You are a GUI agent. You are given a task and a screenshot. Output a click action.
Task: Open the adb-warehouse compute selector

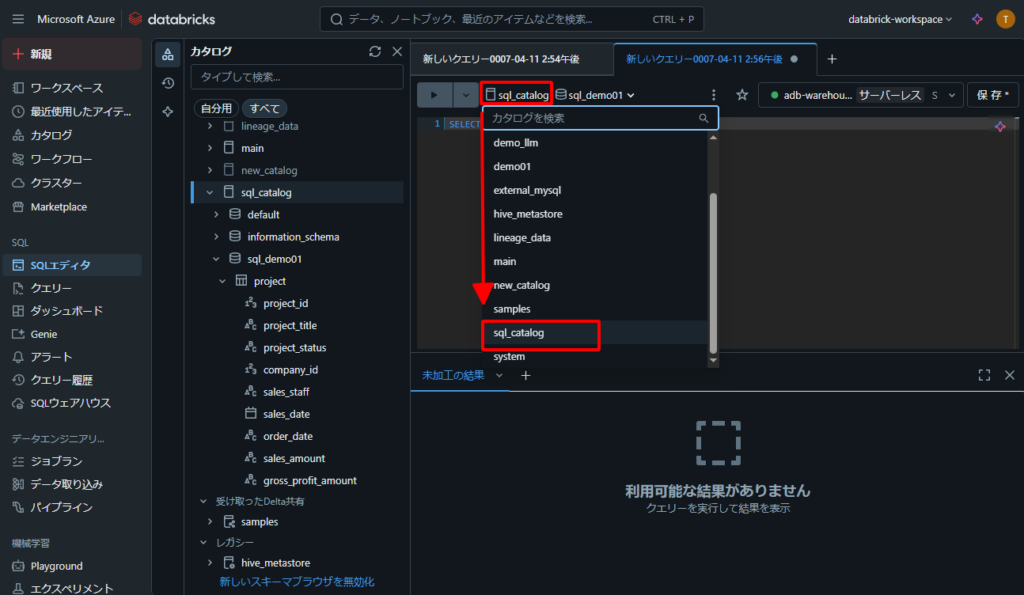pyautogui.click(x=859, y=95)
